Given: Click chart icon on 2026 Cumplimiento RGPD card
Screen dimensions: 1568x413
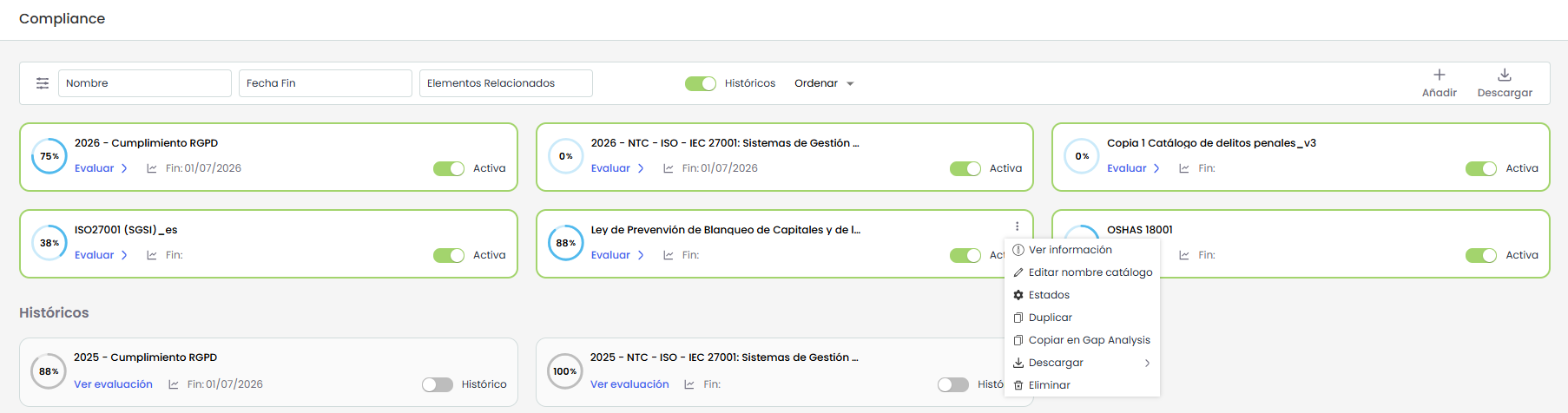Looking at the screenshot, I should click(152, 168).
